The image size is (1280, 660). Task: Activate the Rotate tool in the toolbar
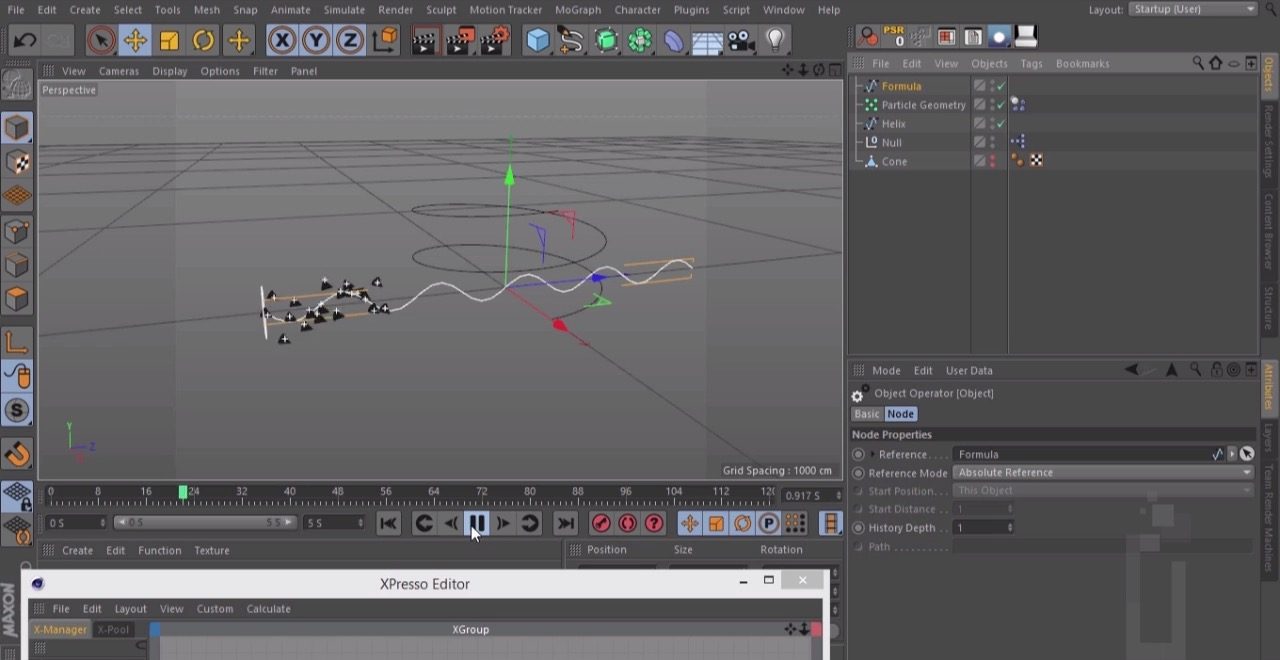click(x=203, y=41)
